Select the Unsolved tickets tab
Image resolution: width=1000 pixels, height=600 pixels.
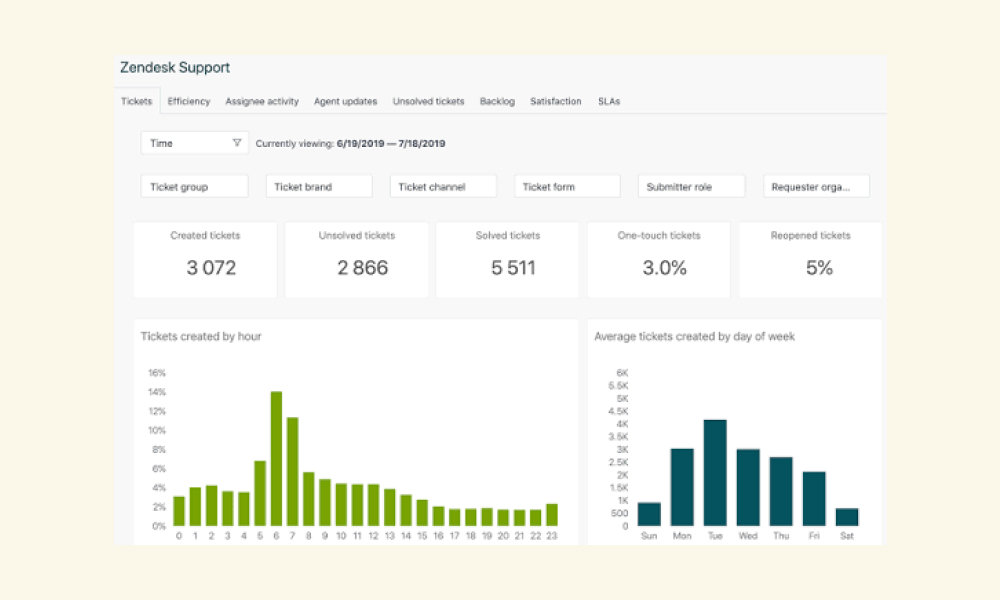[428, 101]
